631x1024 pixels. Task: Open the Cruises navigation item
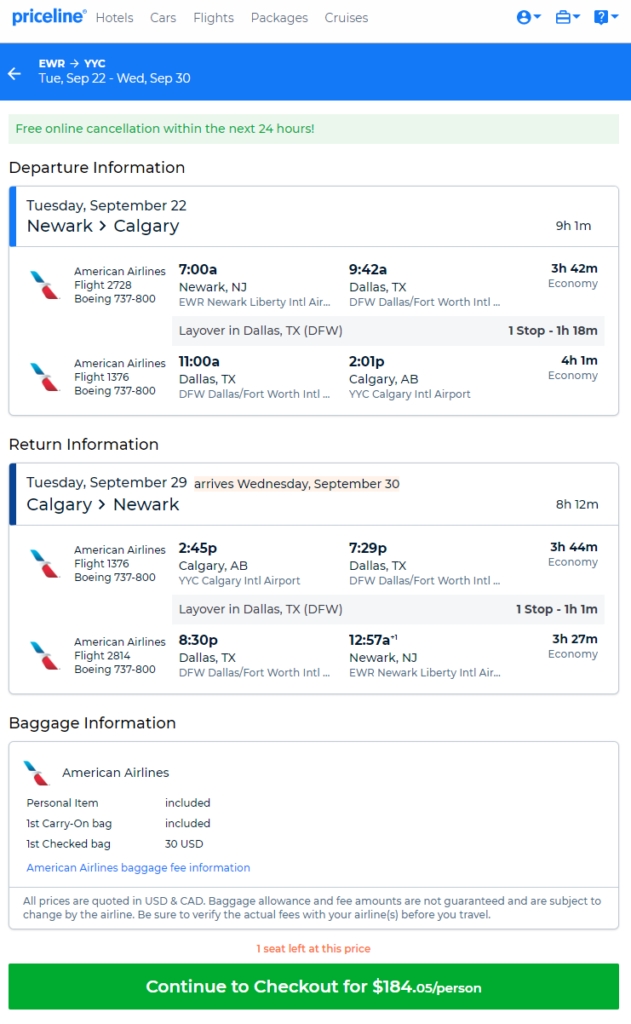click(346, 18)
